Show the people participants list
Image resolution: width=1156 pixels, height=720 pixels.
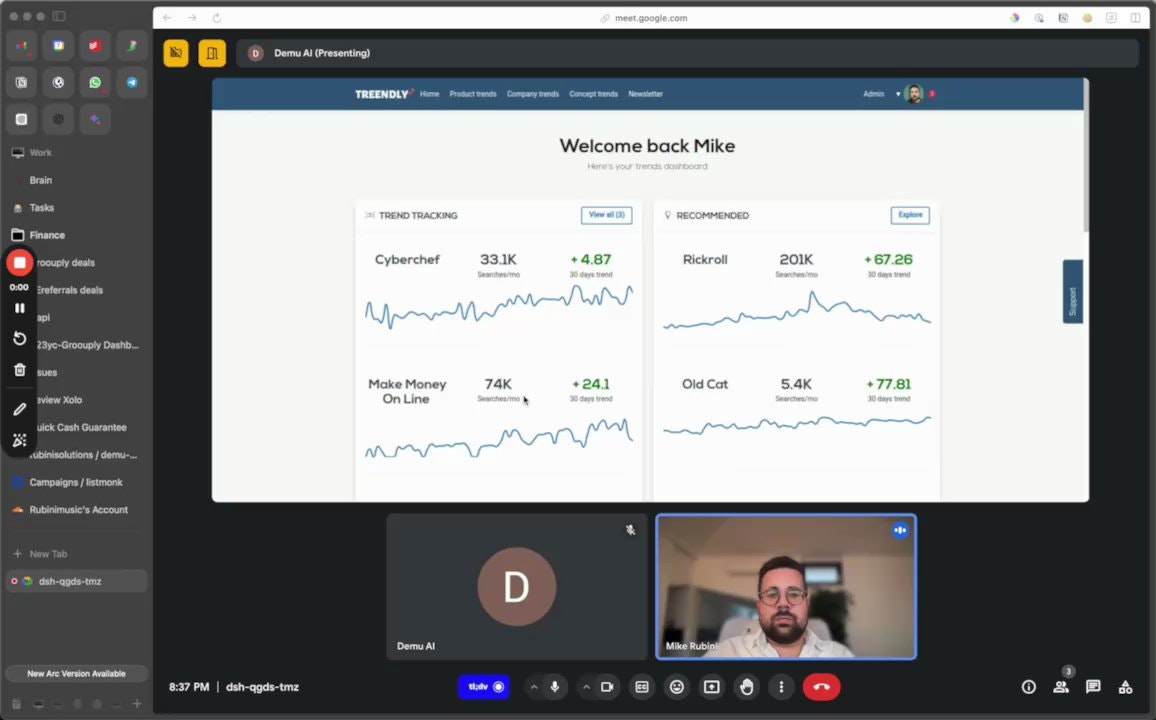[1061, 687]
